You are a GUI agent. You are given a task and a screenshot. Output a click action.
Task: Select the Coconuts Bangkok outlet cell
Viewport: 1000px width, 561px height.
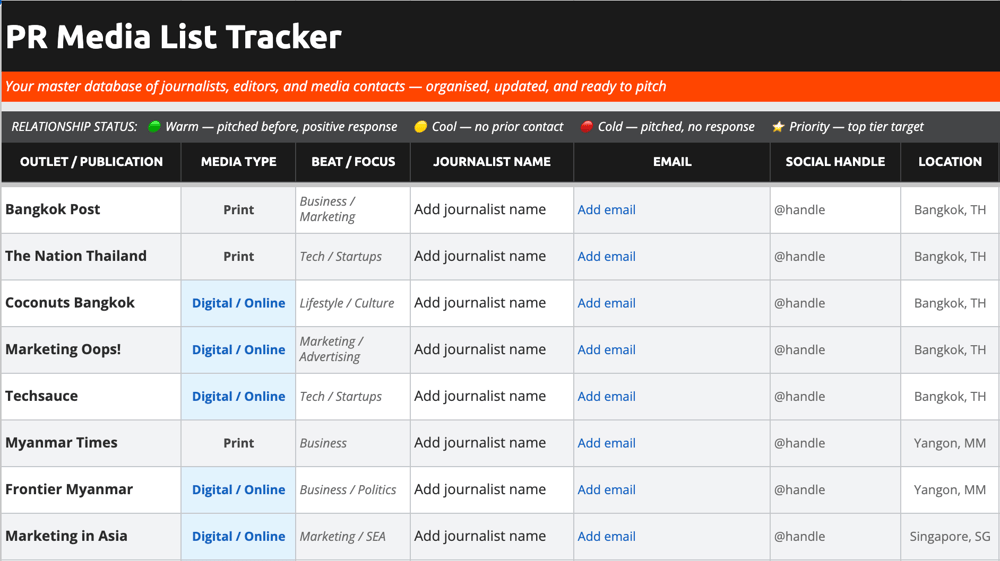[x=91, y=303]
